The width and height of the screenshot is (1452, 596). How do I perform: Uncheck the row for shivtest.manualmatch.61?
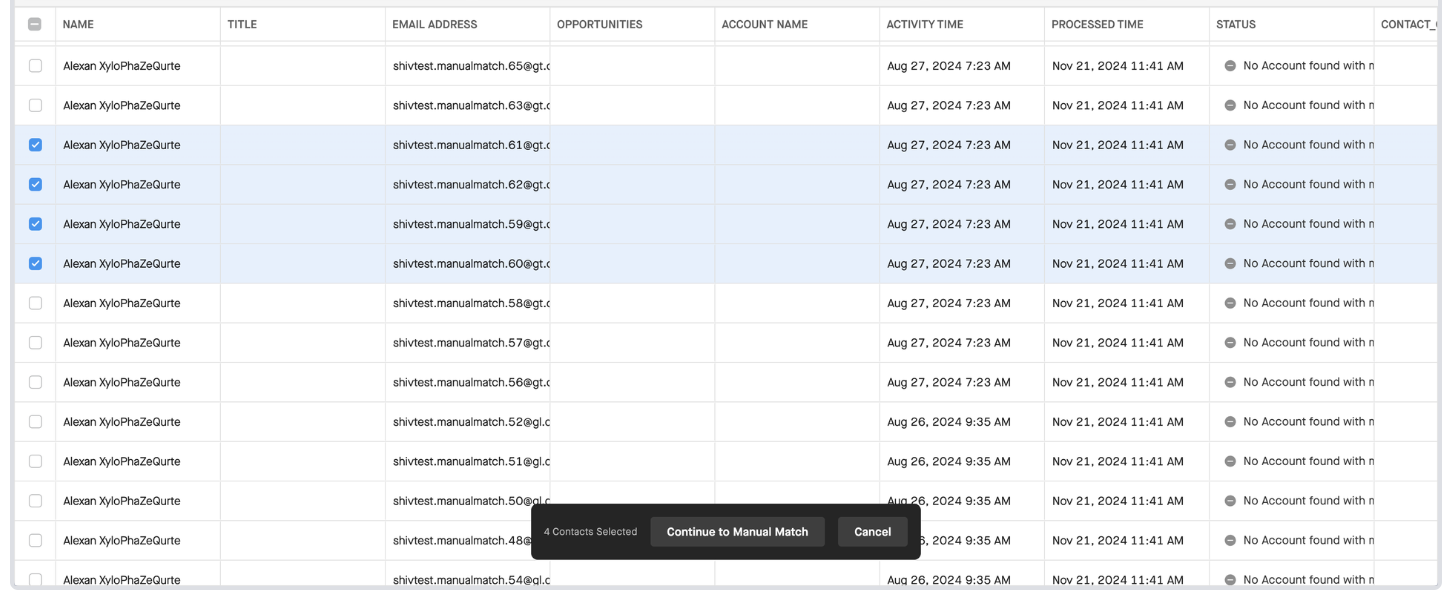[x=35, y=145]
